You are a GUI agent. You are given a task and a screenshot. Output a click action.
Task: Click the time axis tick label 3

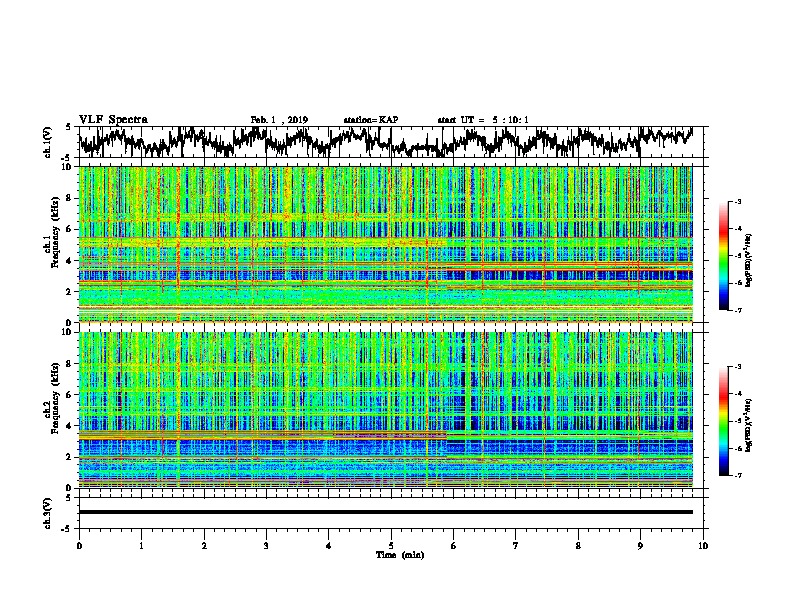point(266,545)
